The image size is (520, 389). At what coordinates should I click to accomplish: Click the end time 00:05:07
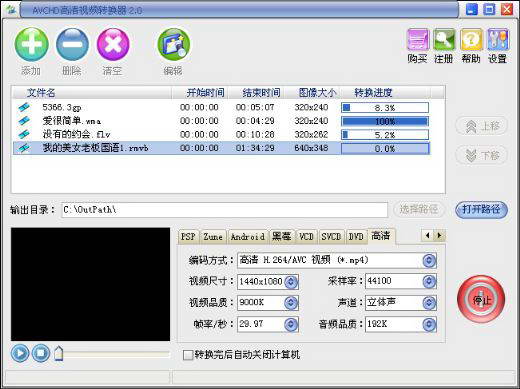click(255, 107)
